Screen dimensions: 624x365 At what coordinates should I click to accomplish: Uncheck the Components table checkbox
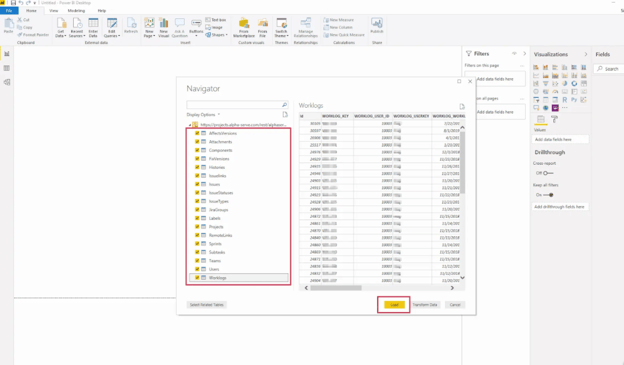pyautogui.click(x=197, y=150)
